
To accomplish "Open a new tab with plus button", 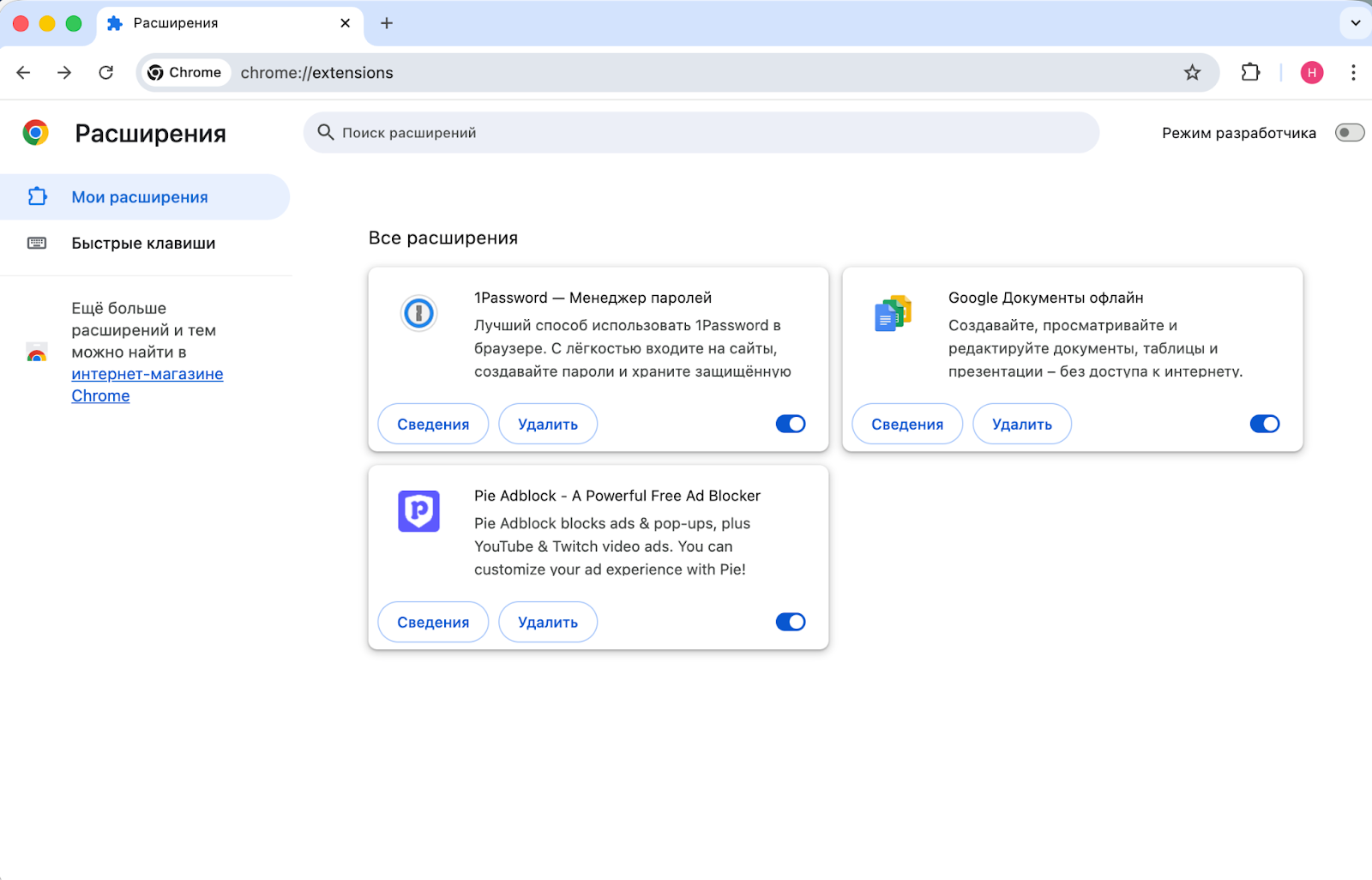I will point(387,23).
